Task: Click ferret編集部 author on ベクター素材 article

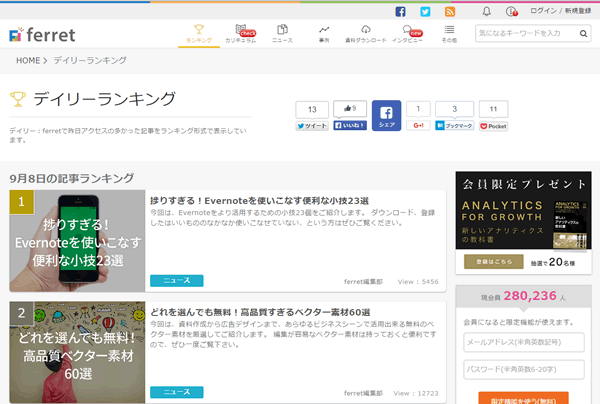Action: (363, 393)
